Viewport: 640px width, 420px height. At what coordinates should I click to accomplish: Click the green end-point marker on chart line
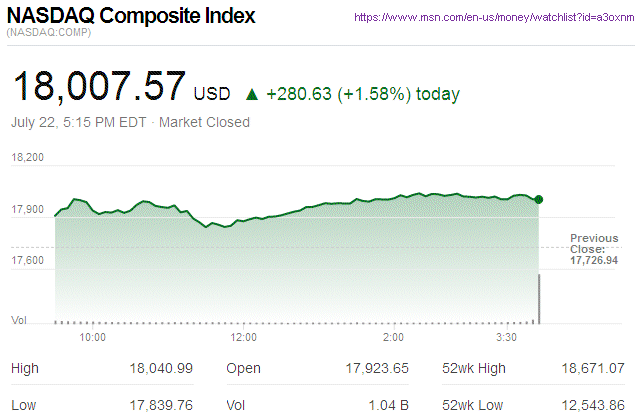pos(539,200)
